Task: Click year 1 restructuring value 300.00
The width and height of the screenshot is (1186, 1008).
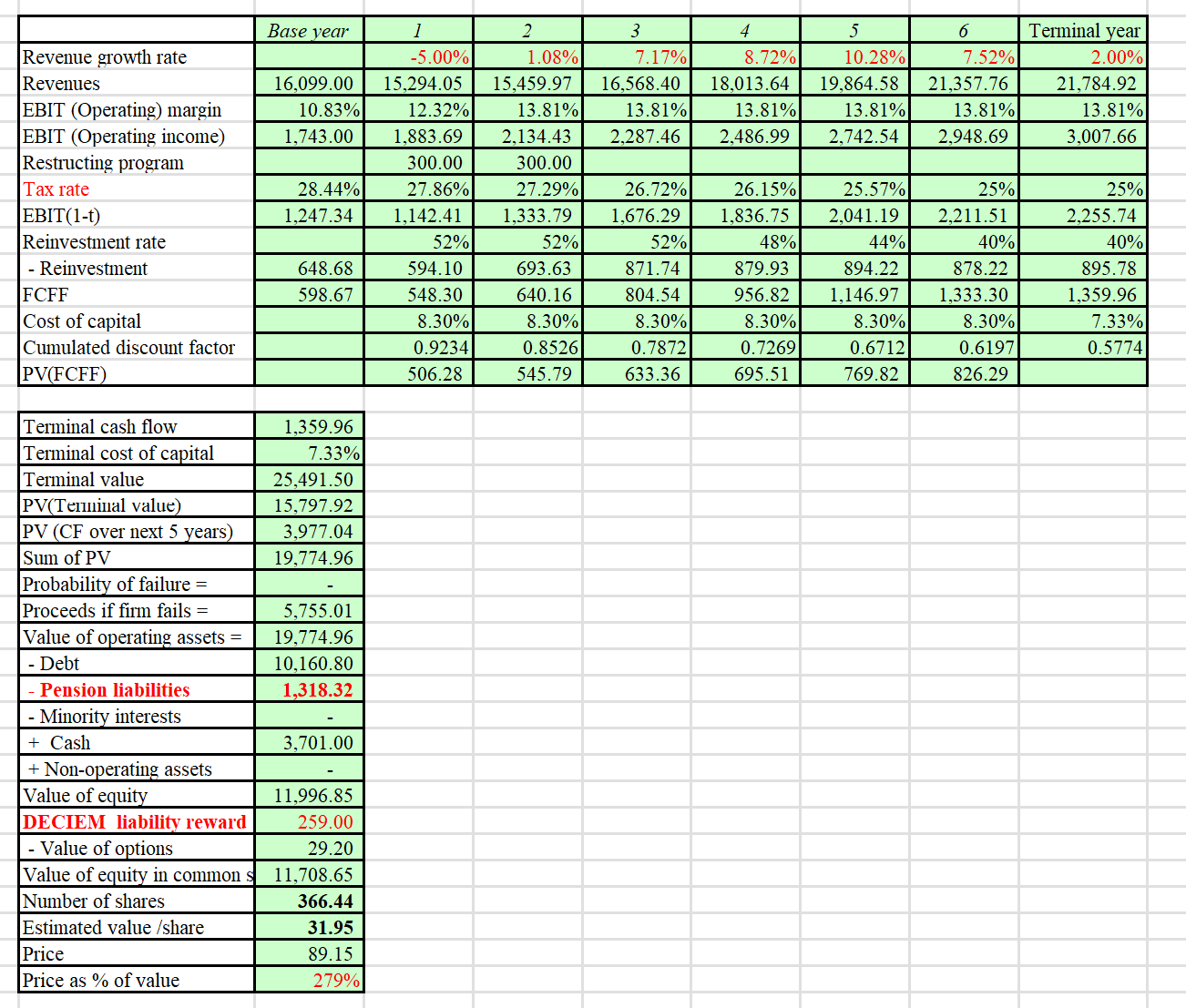Action: point(418,163)
